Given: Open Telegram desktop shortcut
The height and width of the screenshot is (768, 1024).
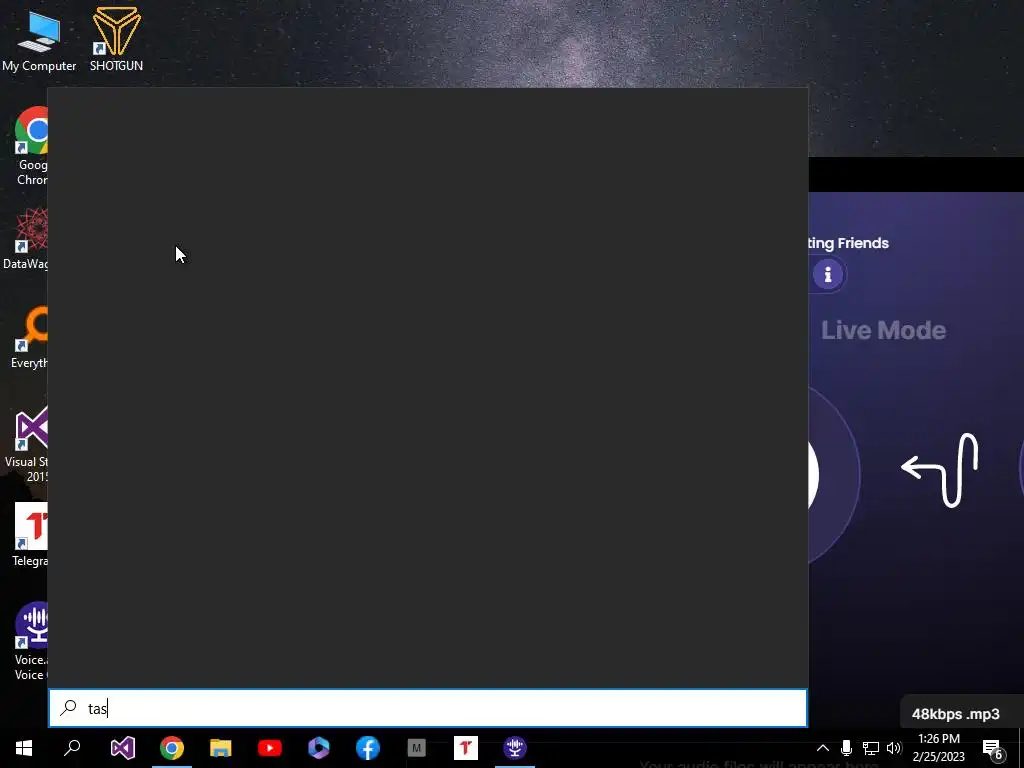Looking at the screenshot, I should click(x=30, y=535).
